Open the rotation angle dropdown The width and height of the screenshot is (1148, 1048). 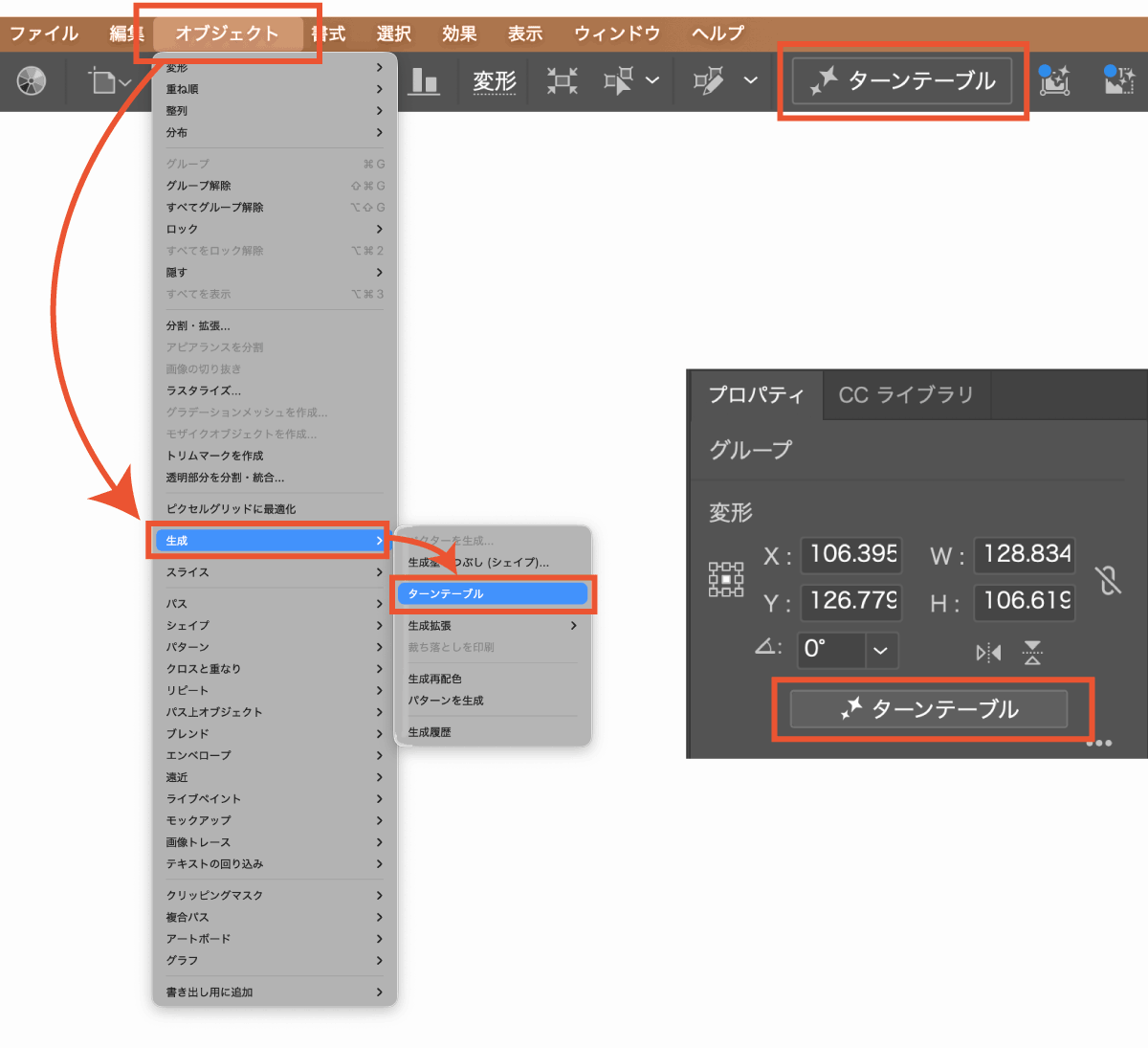(880, 651)
